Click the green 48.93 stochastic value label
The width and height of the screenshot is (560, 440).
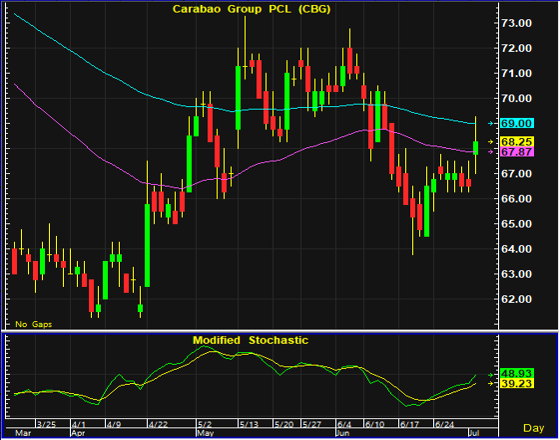pyautogui.click(x=517, y=374)
